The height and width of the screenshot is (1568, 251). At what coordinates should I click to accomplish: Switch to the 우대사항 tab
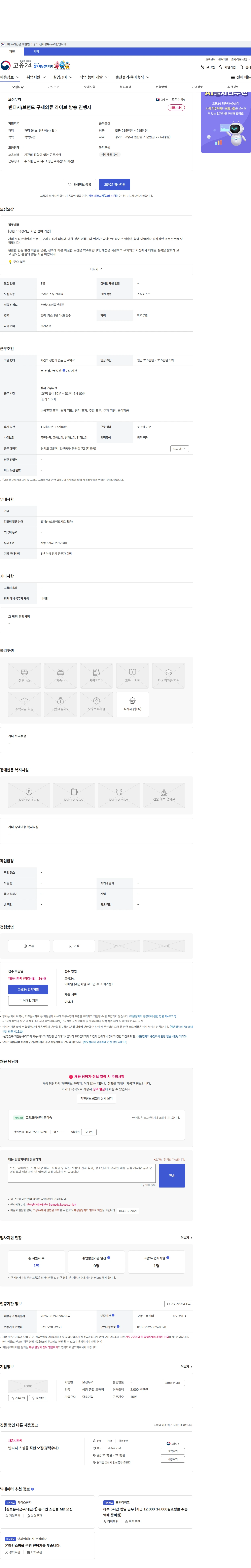pos(89,87)
